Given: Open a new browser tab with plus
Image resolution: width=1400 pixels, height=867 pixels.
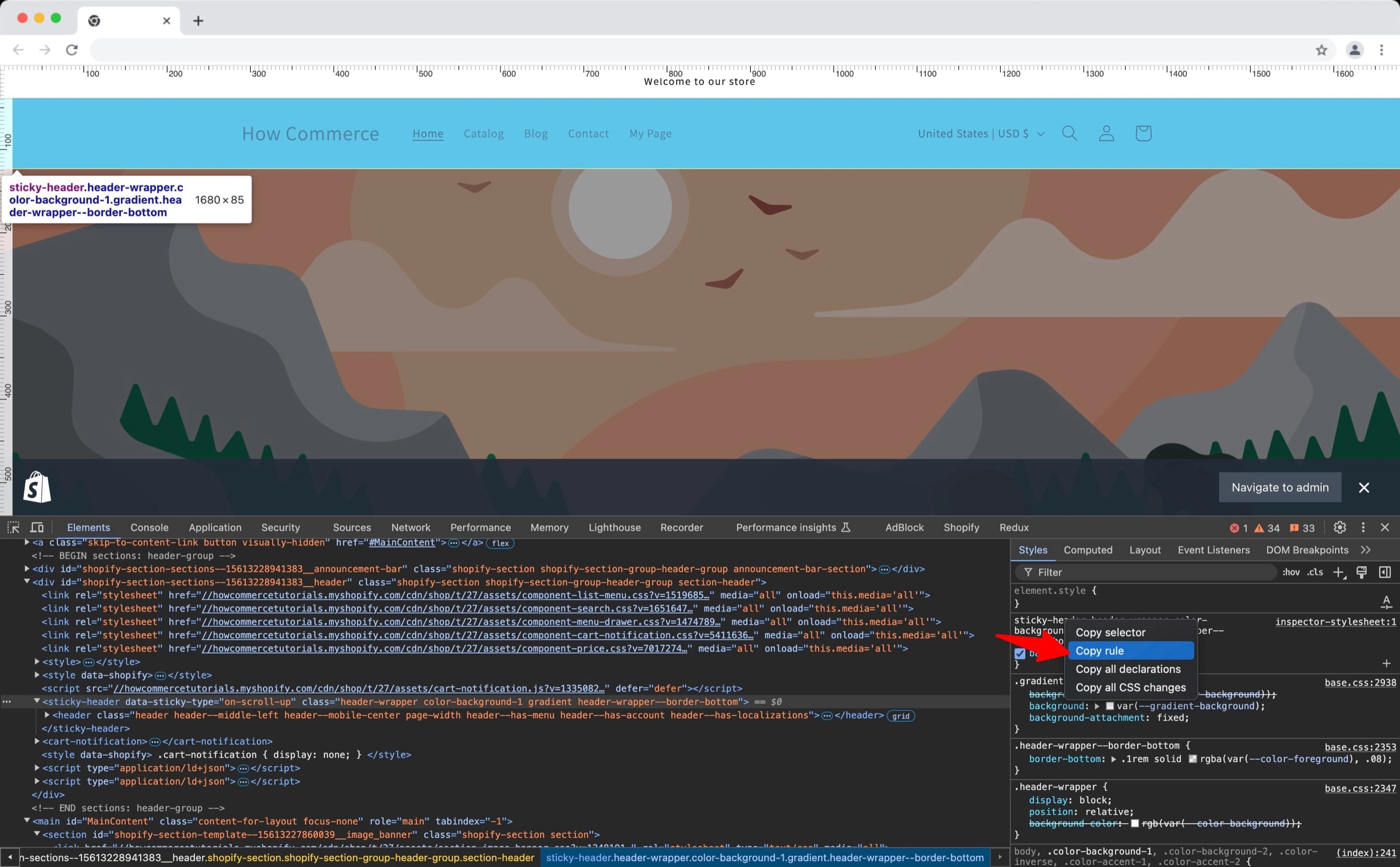Looking at the screenshot, I should [x=198, y=20].
